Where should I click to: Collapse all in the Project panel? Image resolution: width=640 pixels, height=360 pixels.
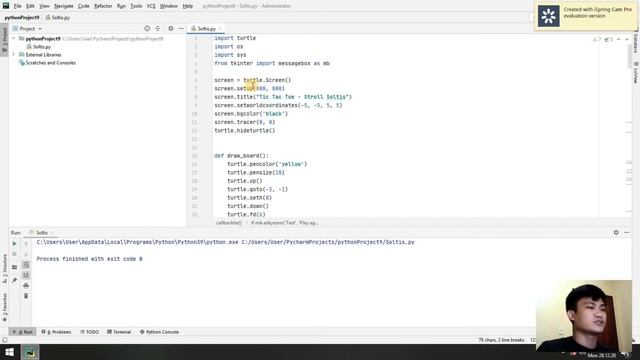pyautogui.click(x=158, y=29)
